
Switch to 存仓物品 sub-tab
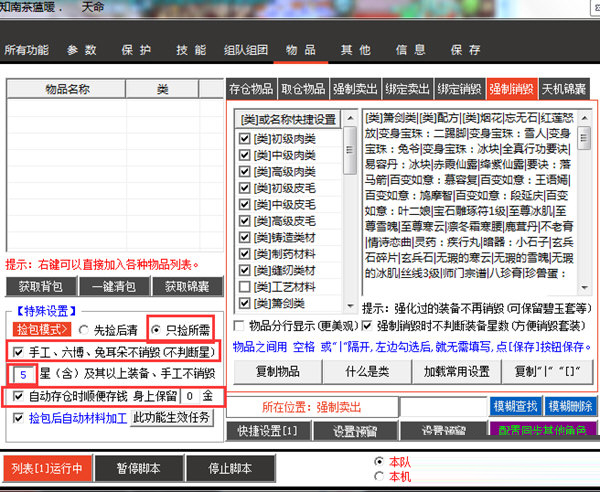click(x=251, y=89)
